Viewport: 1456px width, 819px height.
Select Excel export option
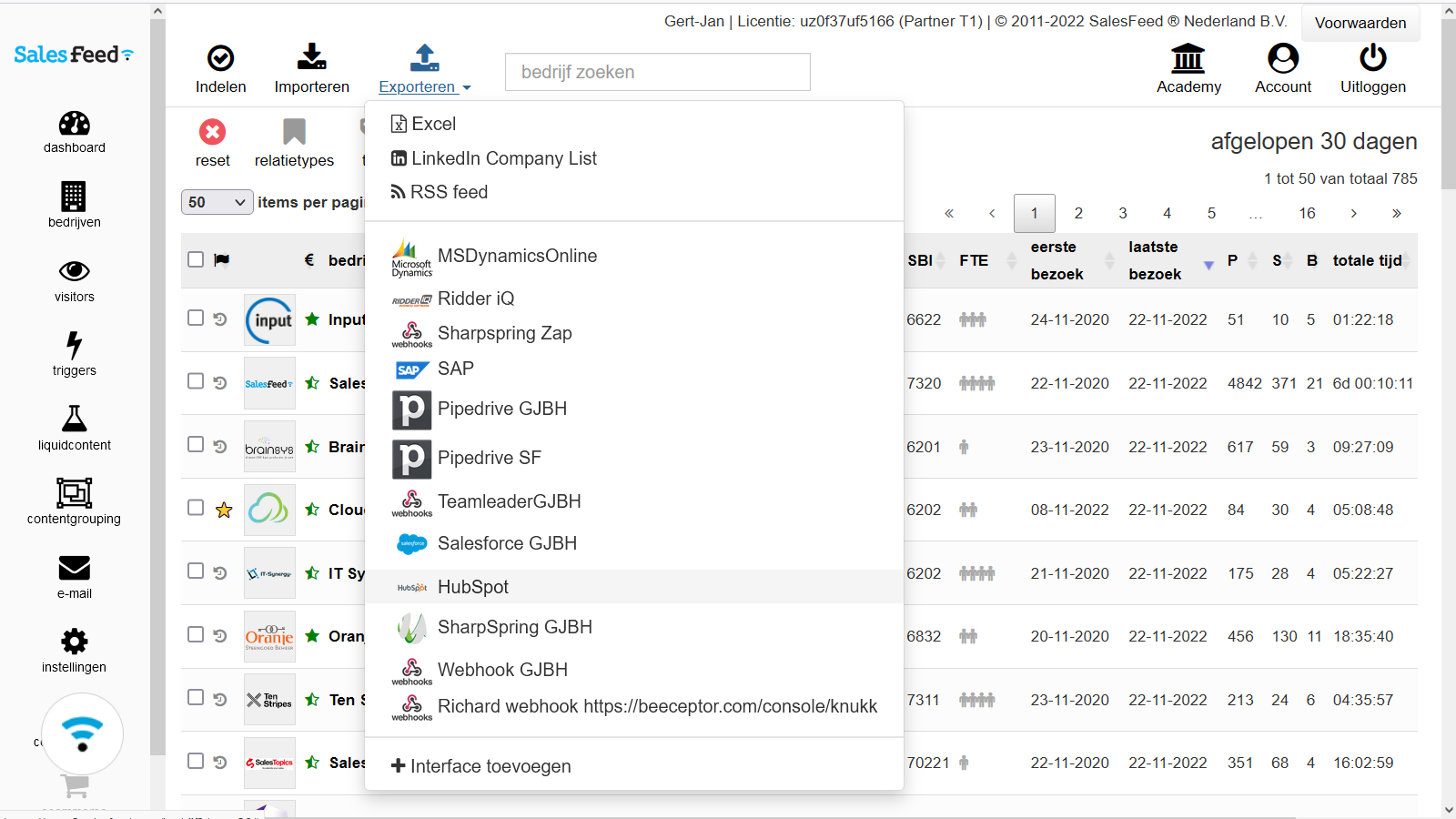pos(433,124)
